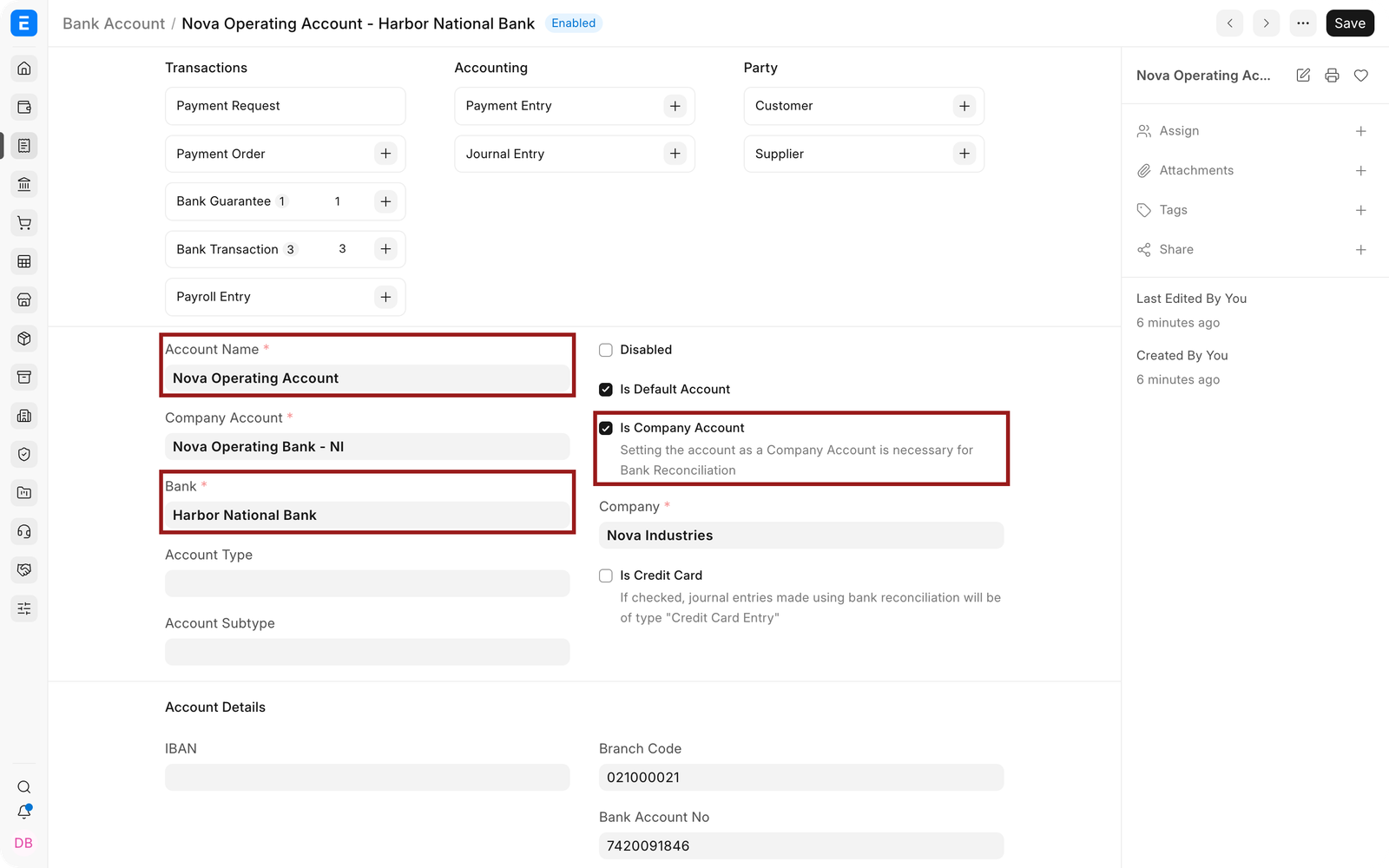Click the DB user avatar
Image resolution: width=1389 pixels, height=868 pixels.
pyautogui.click(x=24, y=843)
